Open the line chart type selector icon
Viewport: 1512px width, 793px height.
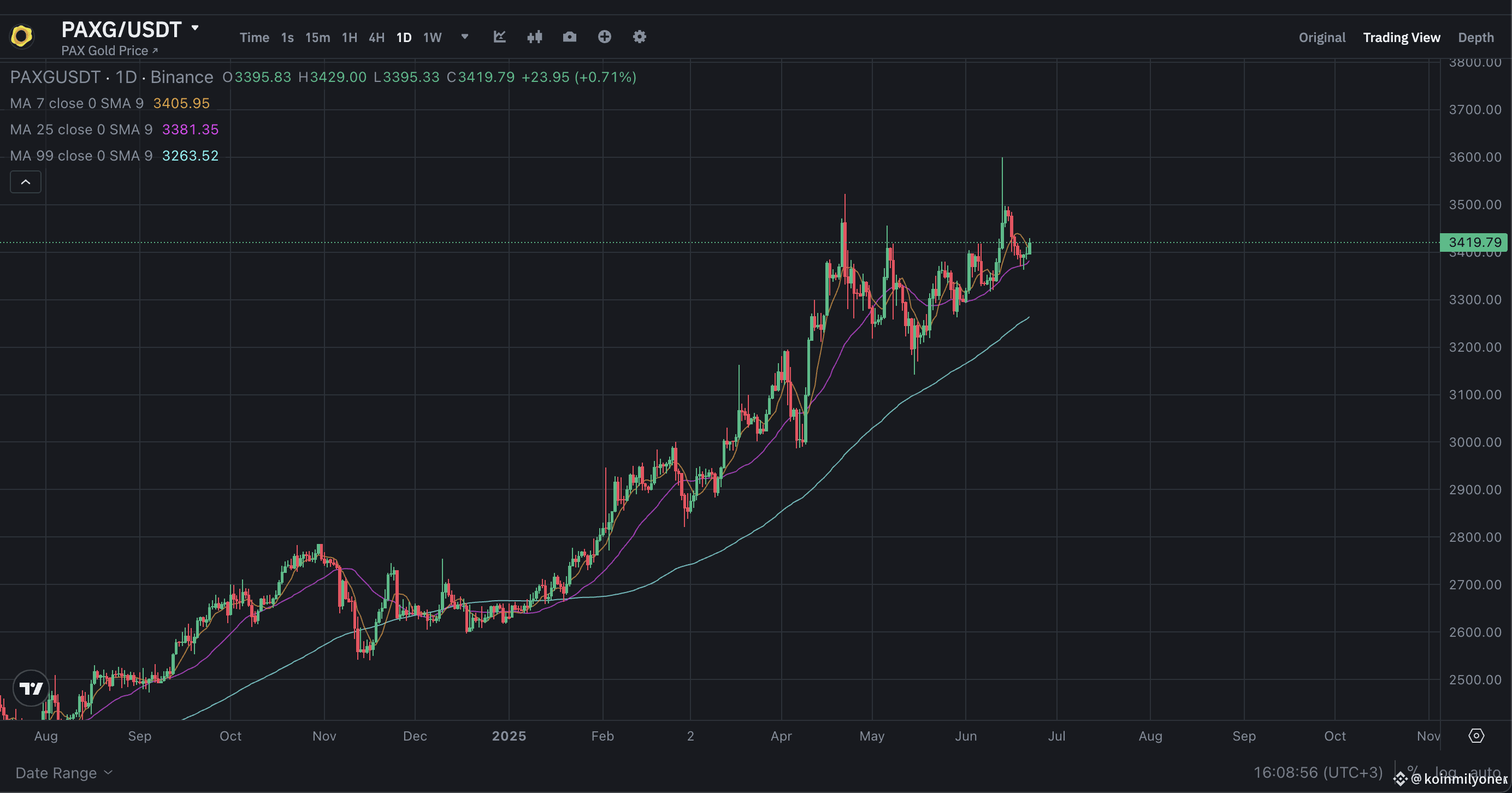pyautogui.click(x=499, y=37)
